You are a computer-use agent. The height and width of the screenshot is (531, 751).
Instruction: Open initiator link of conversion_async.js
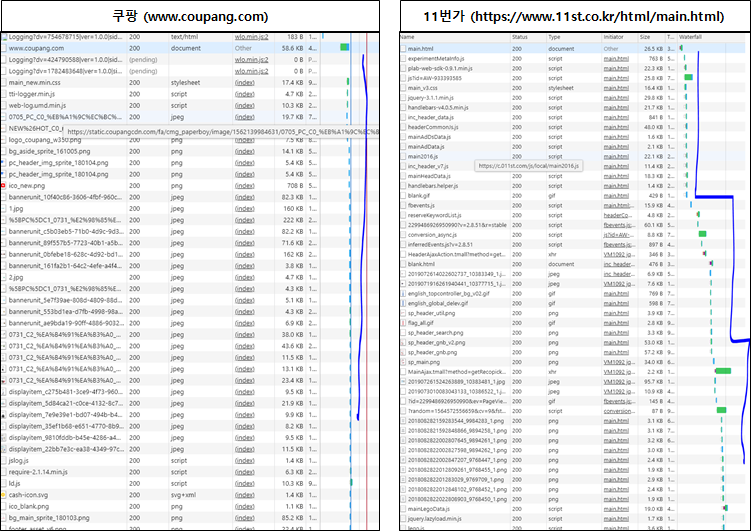(x=619, y=235)
